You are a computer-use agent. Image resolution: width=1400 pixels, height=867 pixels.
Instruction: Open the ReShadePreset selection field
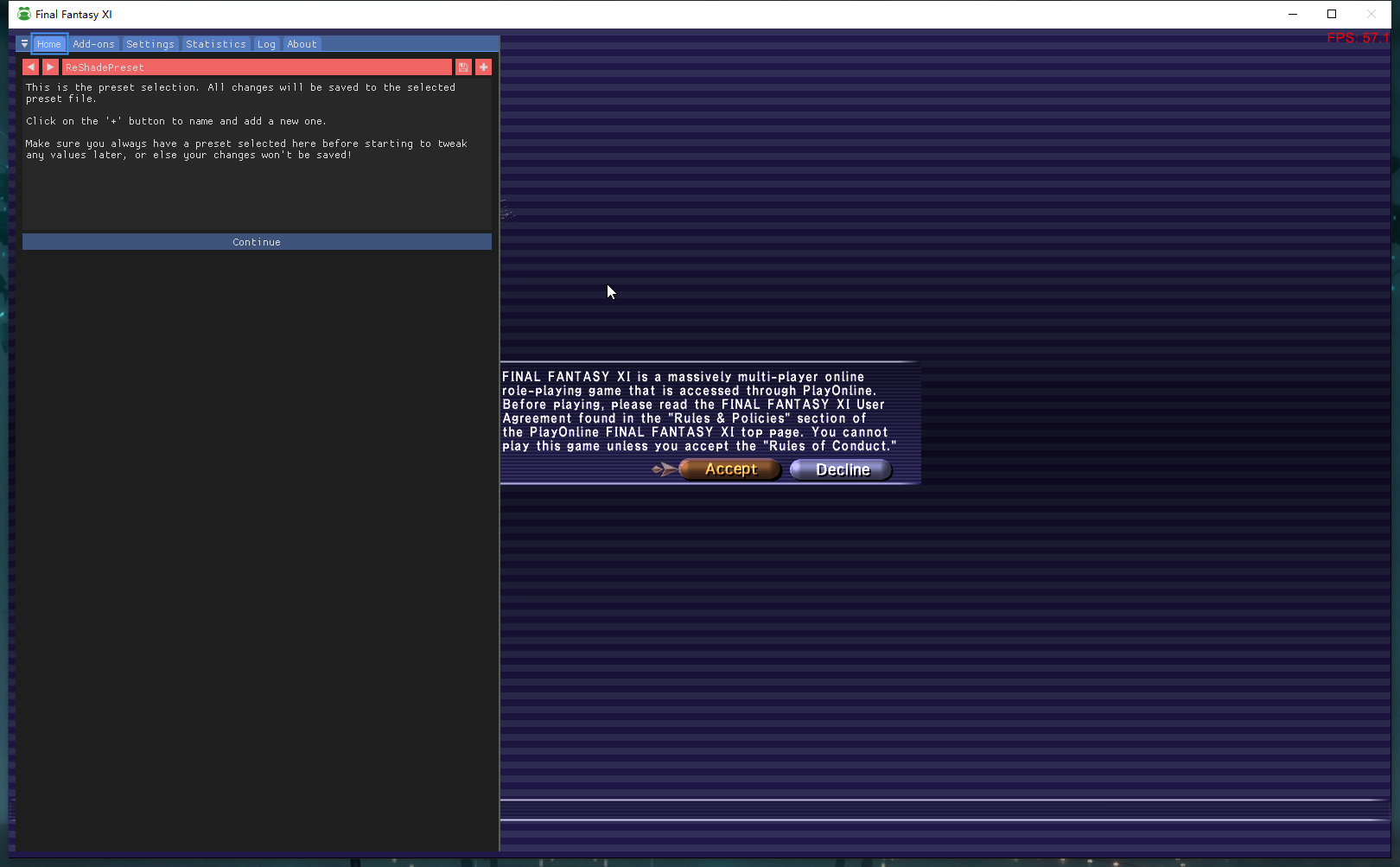pyautogui.click(x=256, y=67)
